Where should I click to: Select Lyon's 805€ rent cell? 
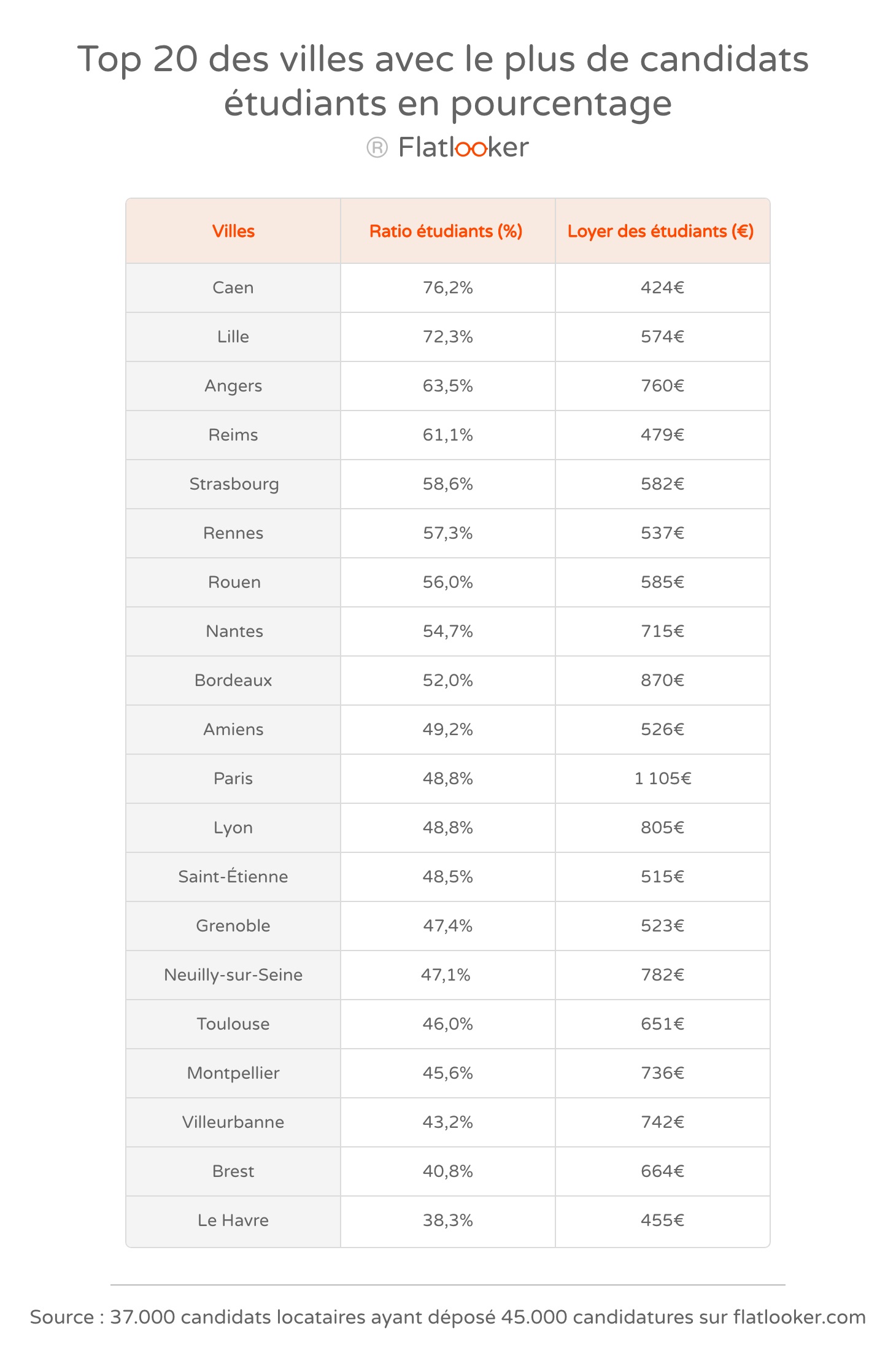(x=663, y=828)
